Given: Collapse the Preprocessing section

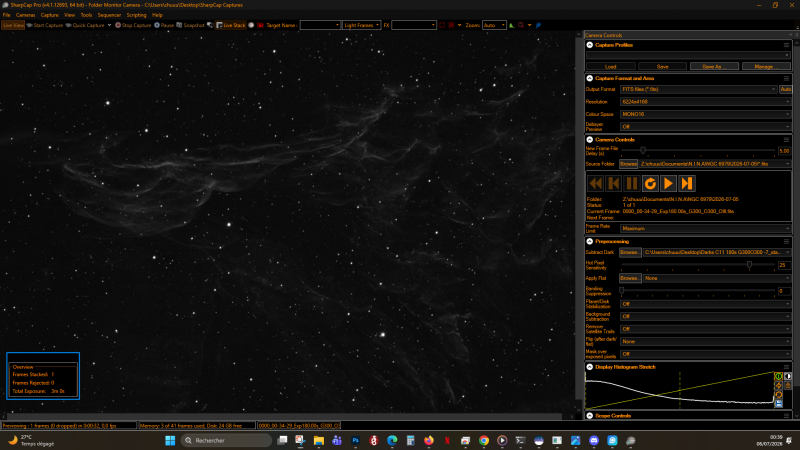Looking at the screenshot, I should [x=590, y=241].
